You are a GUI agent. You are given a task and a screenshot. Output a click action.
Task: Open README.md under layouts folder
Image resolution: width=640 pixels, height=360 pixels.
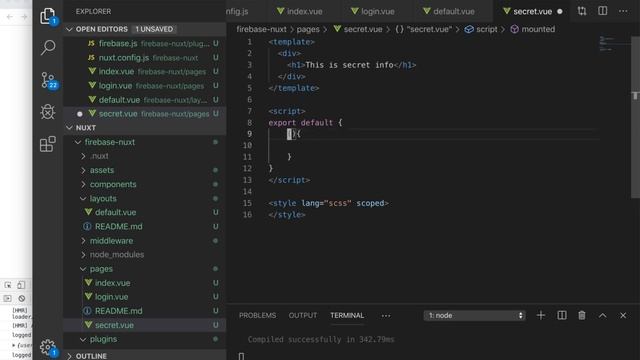[144, 227]
